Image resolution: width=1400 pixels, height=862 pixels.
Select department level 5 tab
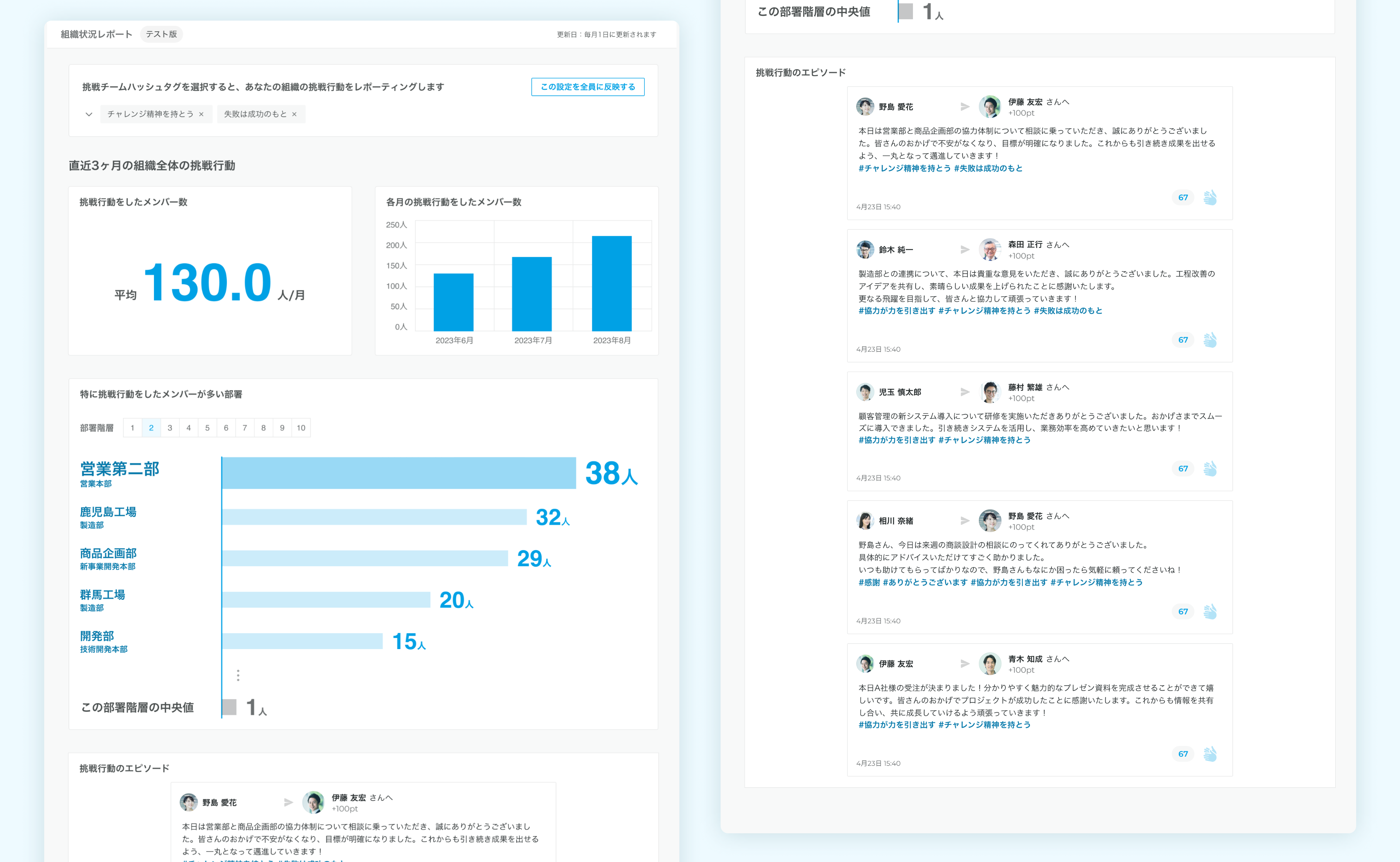[x=207, y=428]
